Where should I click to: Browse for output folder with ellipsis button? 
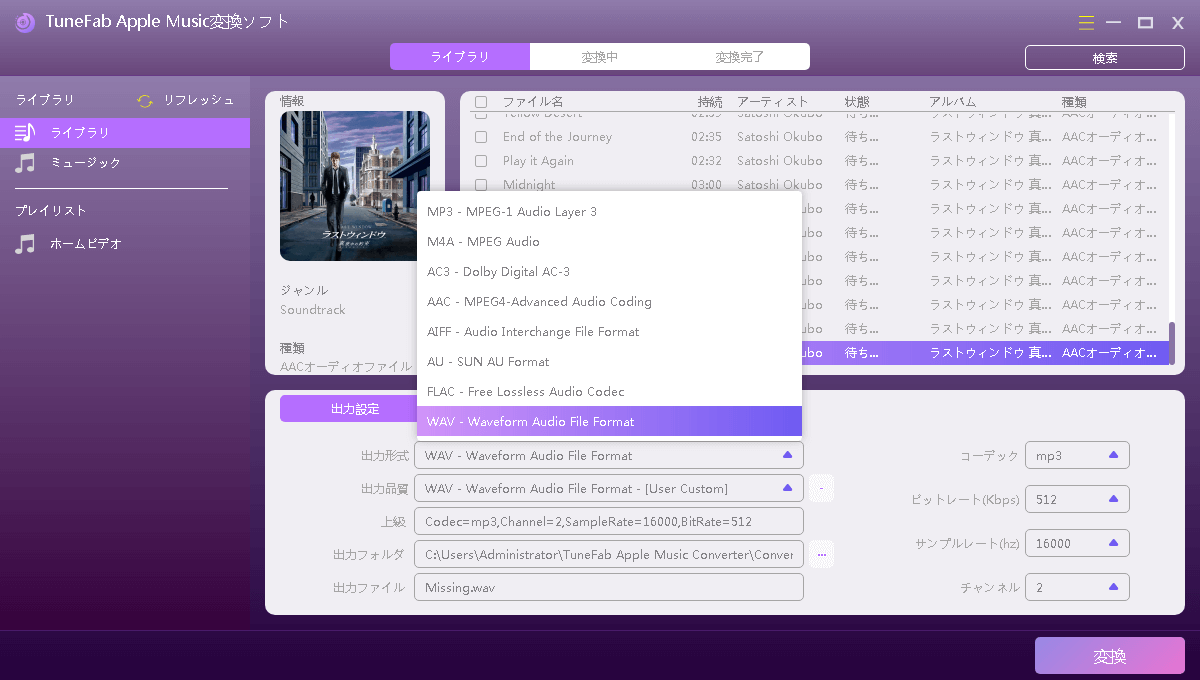(x=821, y=553)
